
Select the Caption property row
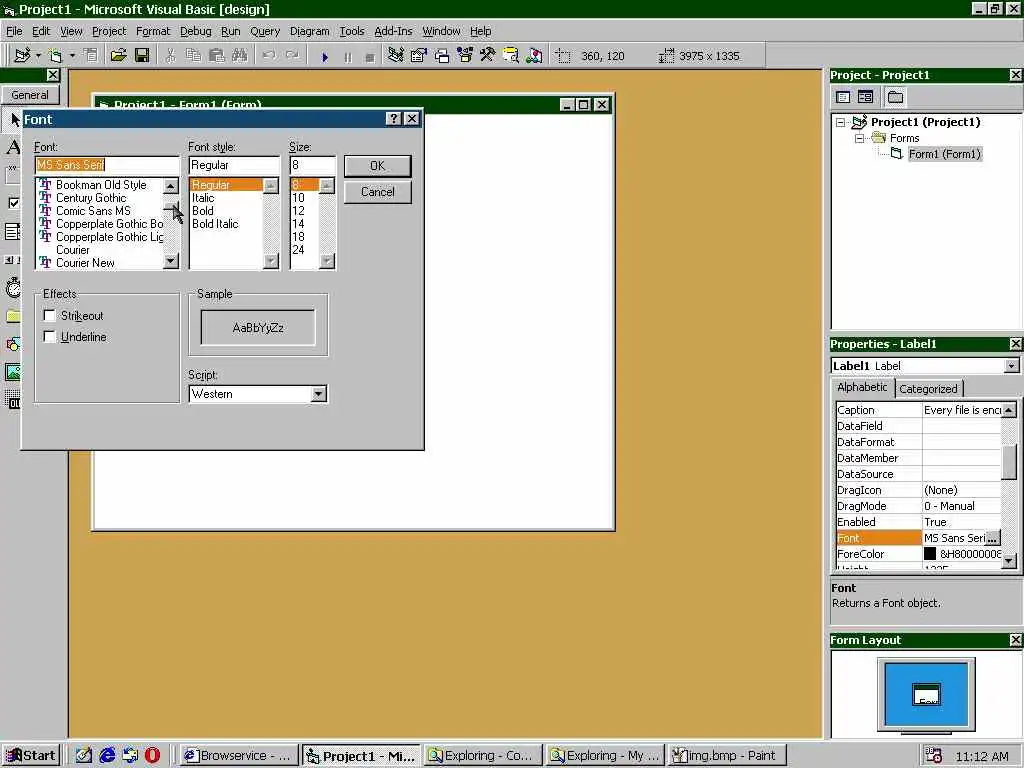pos(918,410)
